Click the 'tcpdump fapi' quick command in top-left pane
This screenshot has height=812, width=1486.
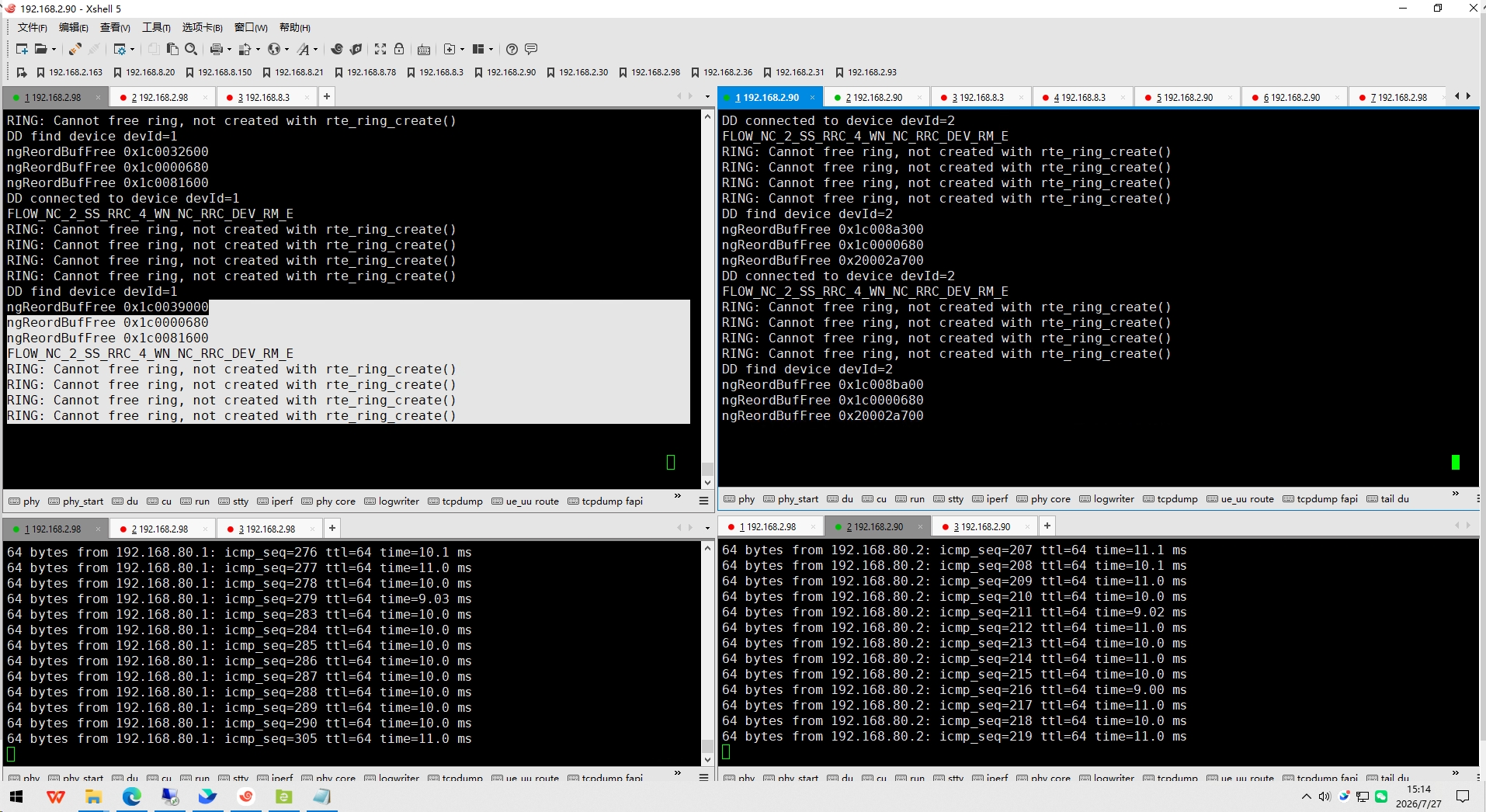click(x=606, y=501)
